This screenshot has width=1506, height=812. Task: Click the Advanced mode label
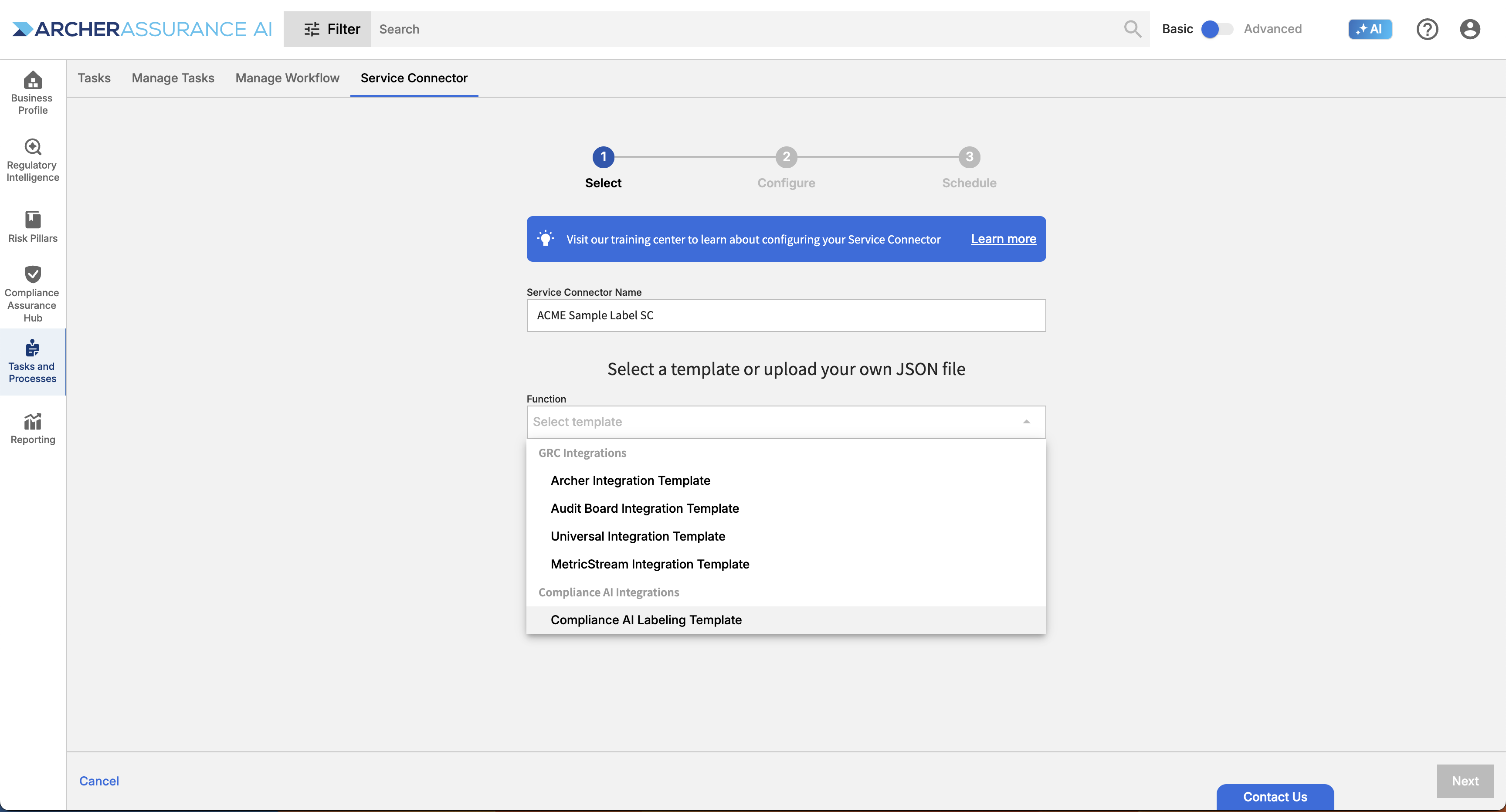click(1273, 29)
